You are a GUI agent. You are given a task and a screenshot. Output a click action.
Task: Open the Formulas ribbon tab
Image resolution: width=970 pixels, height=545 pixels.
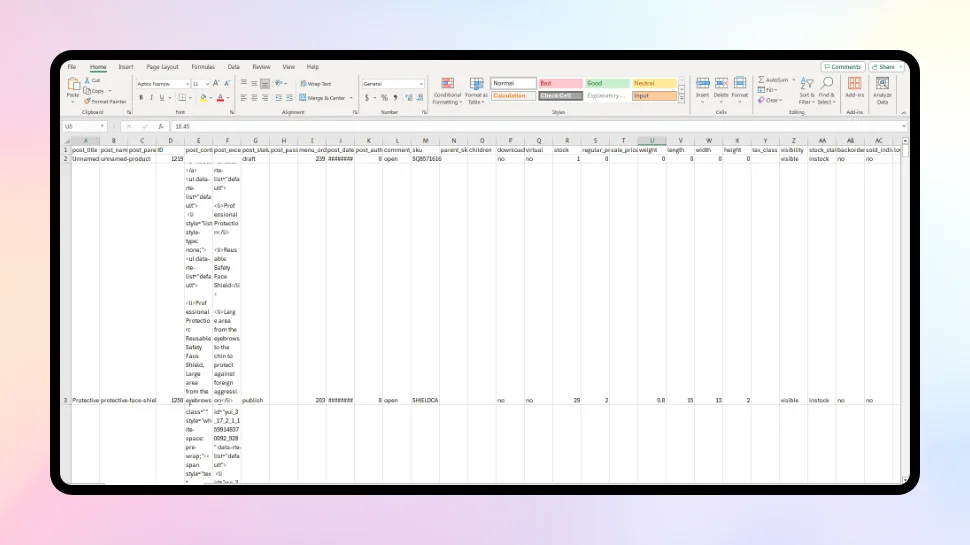coord(203,67)
